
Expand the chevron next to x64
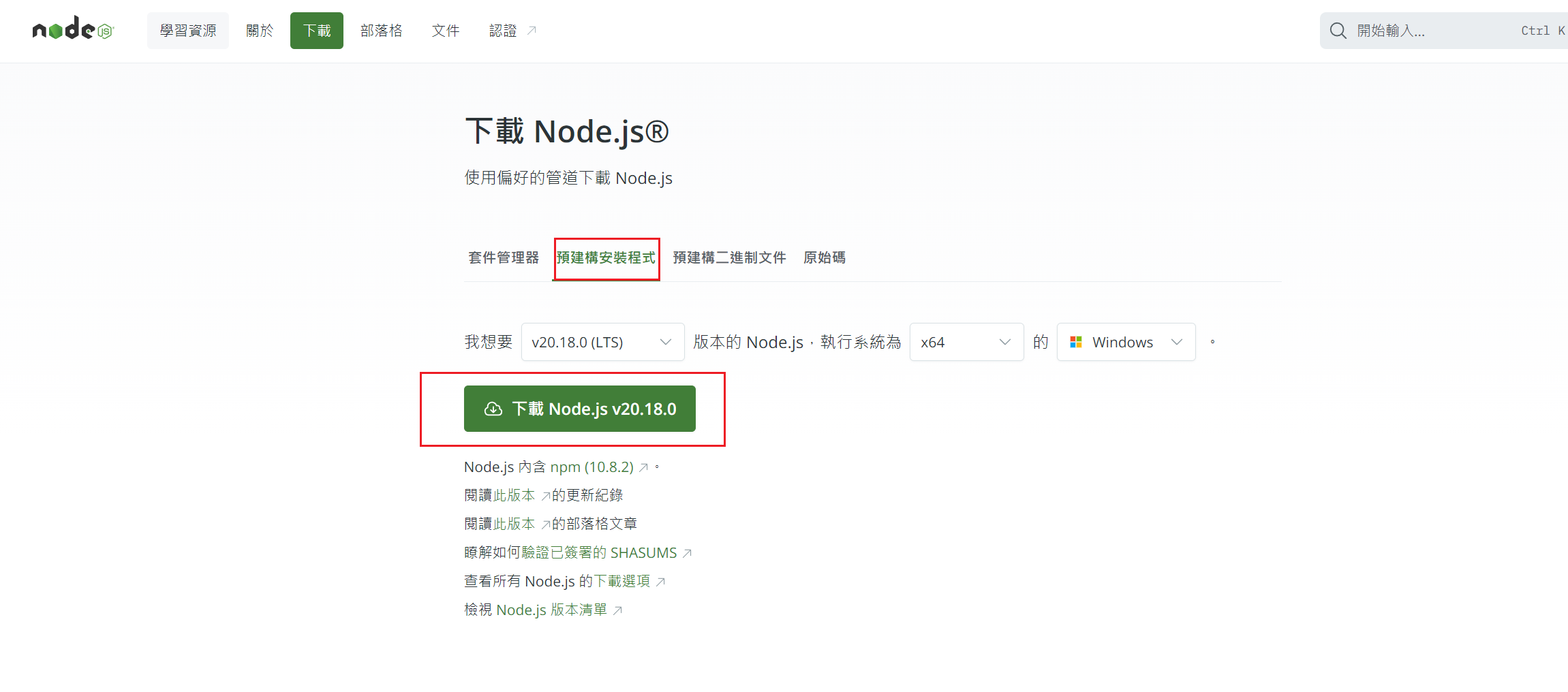coord(1005,342)
